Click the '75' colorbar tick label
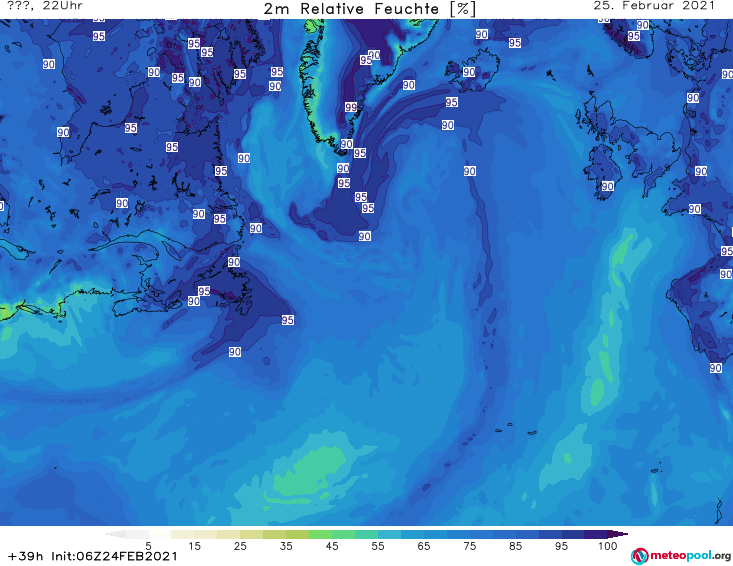Screen dimensions: 733x566 469,546
